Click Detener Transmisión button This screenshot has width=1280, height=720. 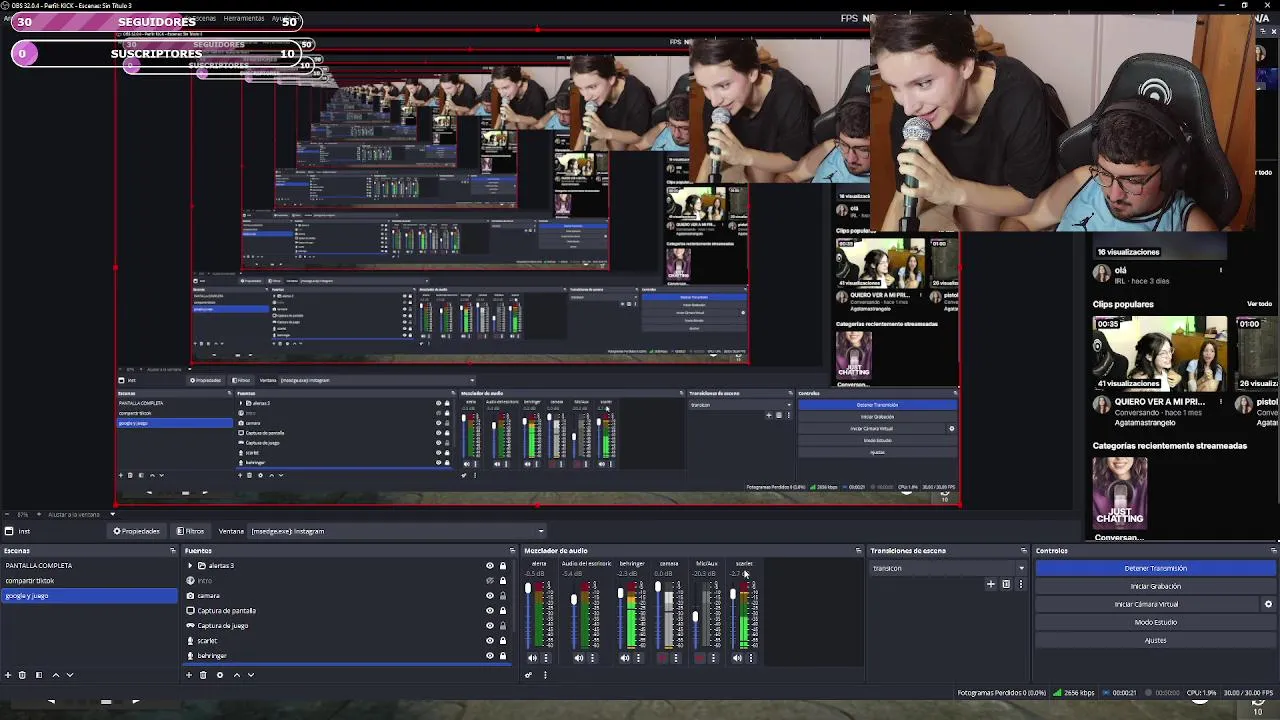(x=1155, y=568)
